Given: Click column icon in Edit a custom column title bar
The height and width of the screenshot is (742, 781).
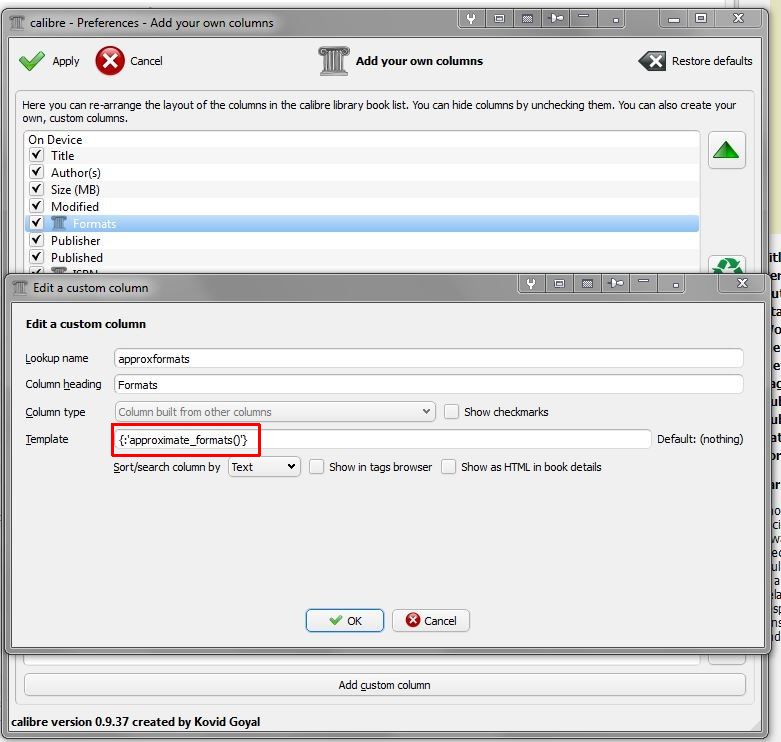Looking at the screenshot, I should 20,287.
